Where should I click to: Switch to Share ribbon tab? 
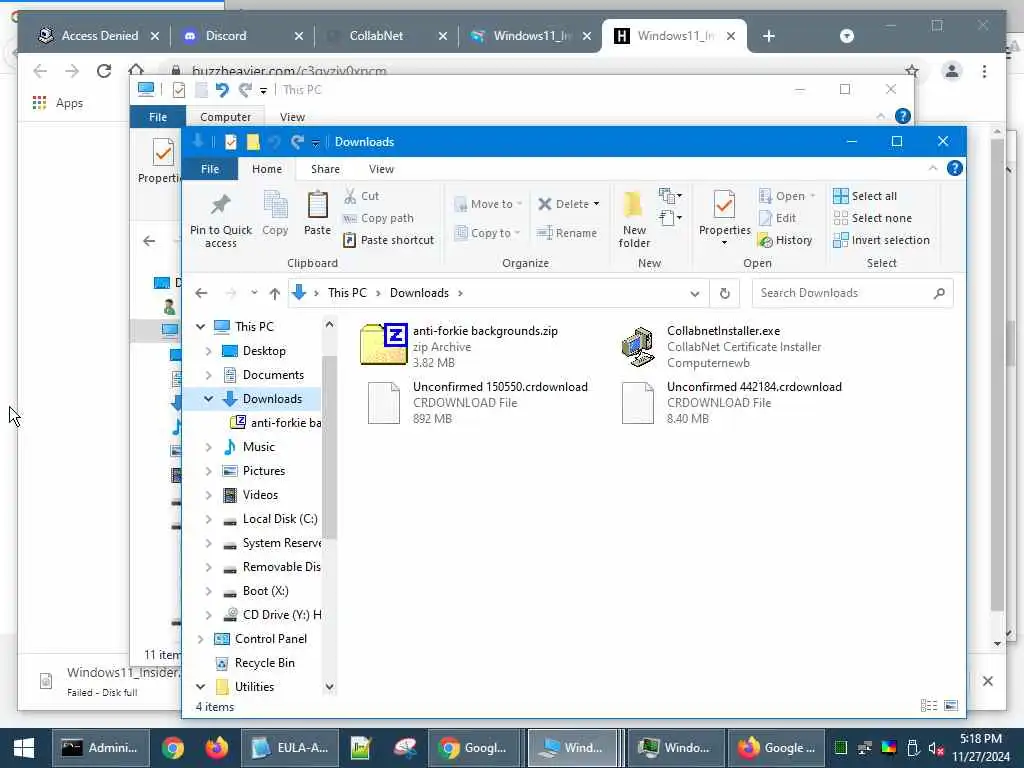click(x=325, y=169)
